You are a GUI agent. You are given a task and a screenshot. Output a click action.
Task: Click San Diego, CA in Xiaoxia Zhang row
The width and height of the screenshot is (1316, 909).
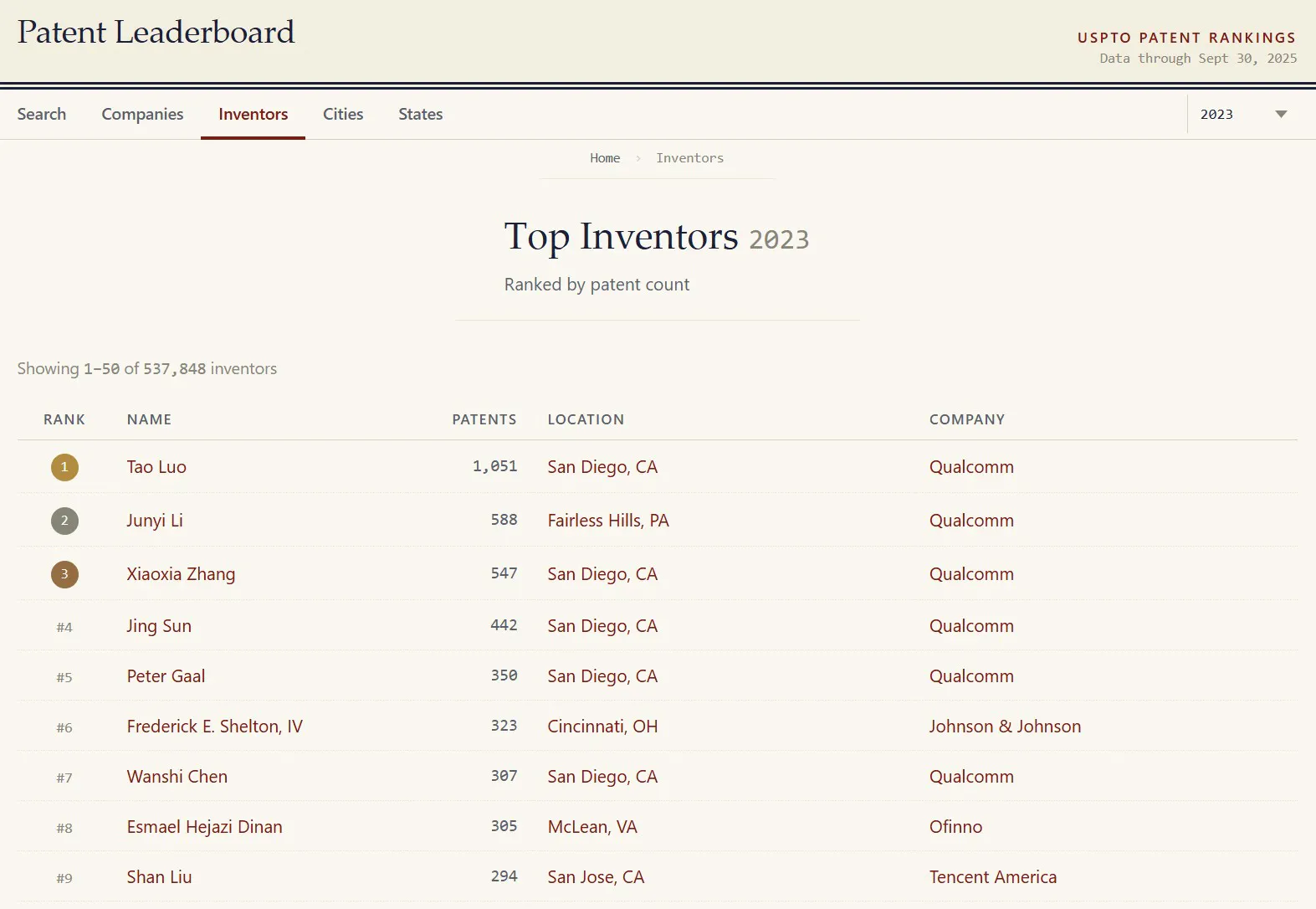click(602, 574)
